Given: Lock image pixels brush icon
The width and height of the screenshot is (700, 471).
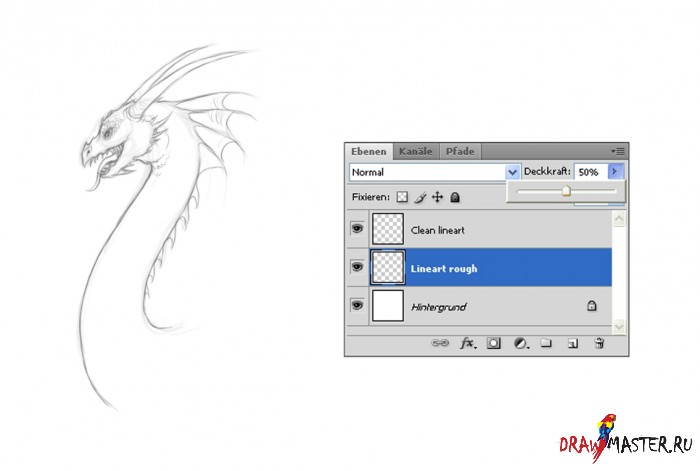Looking at the screenshot, I should (x=420, y=197).
